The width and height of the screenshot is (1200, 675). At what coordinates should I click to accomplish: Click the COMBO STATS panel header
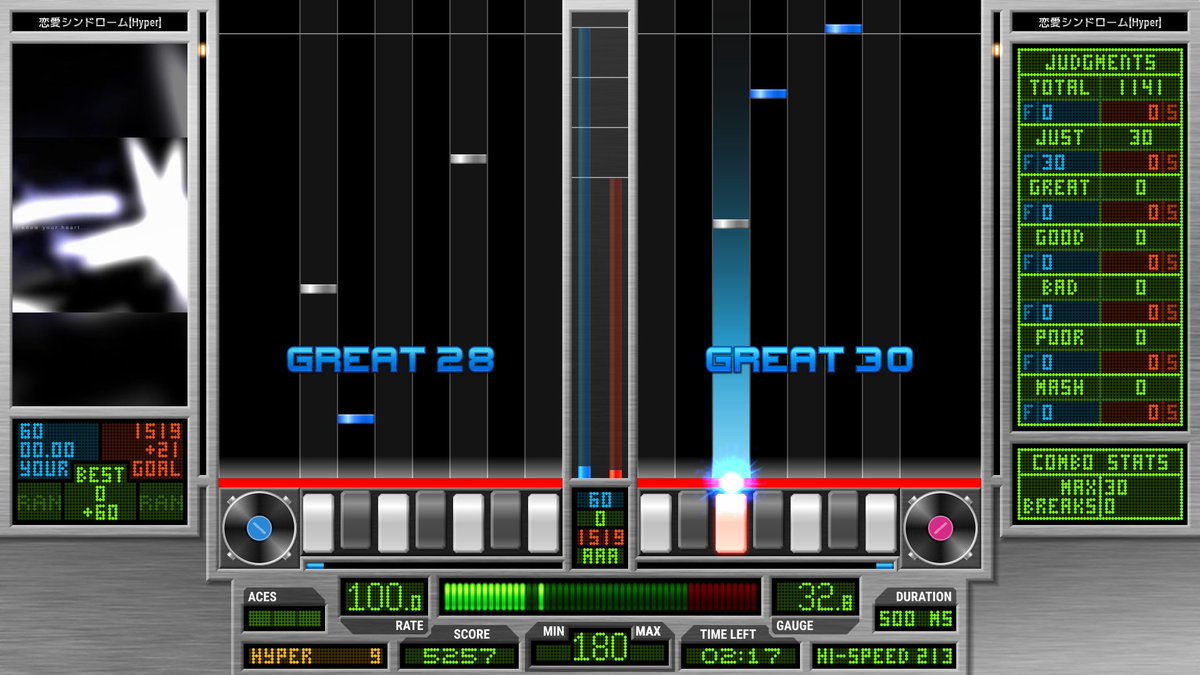tap(1099, 462)
